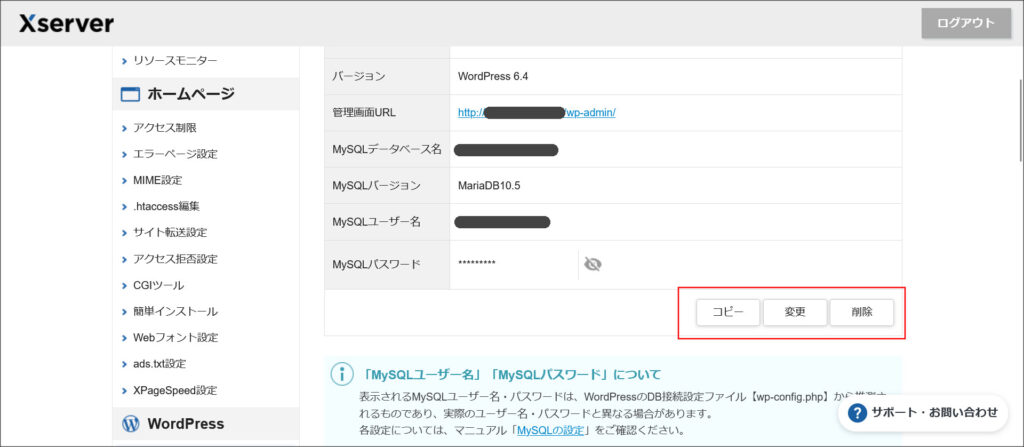Open サポート・お問い合わせ help button
This screenshot has width=1024, height=447.
tap(923, 412)
